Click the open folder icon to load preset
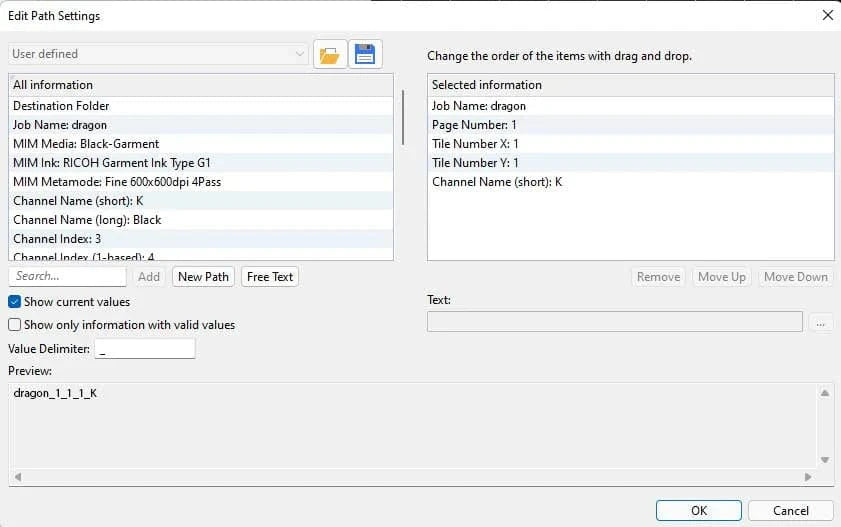841x527 pixels. coord(330,55)
